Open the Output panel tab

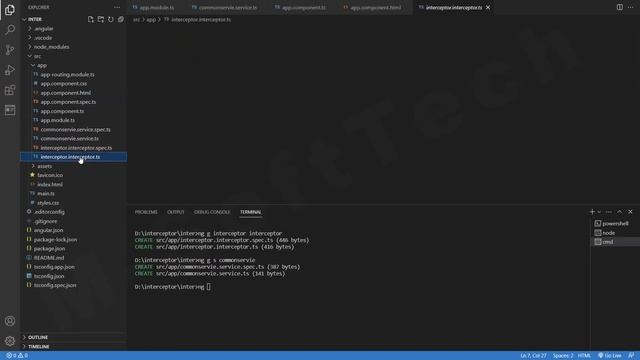(176, 212)
